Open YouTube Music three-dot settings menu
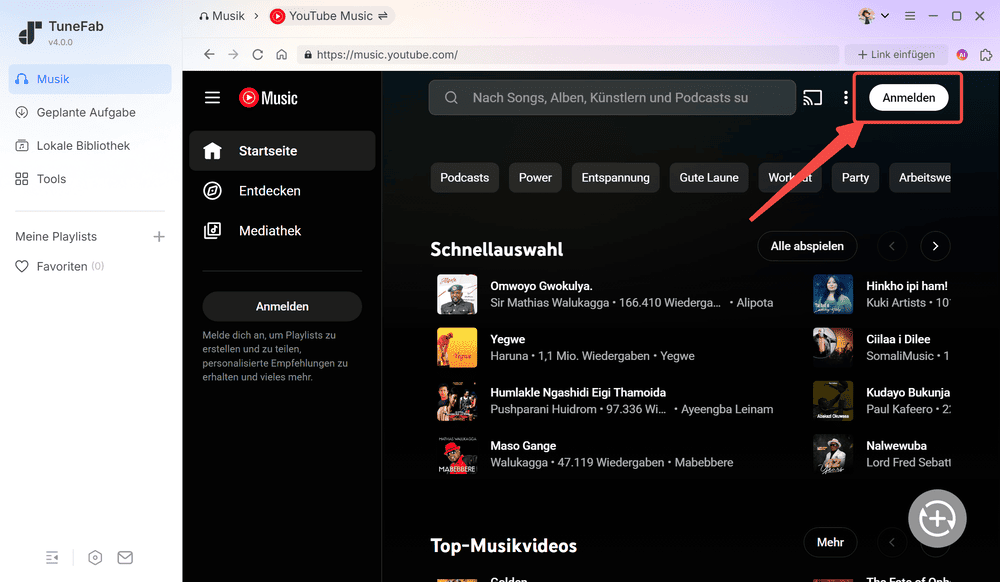Screen dimensions: 1000x582 point(846,98)
